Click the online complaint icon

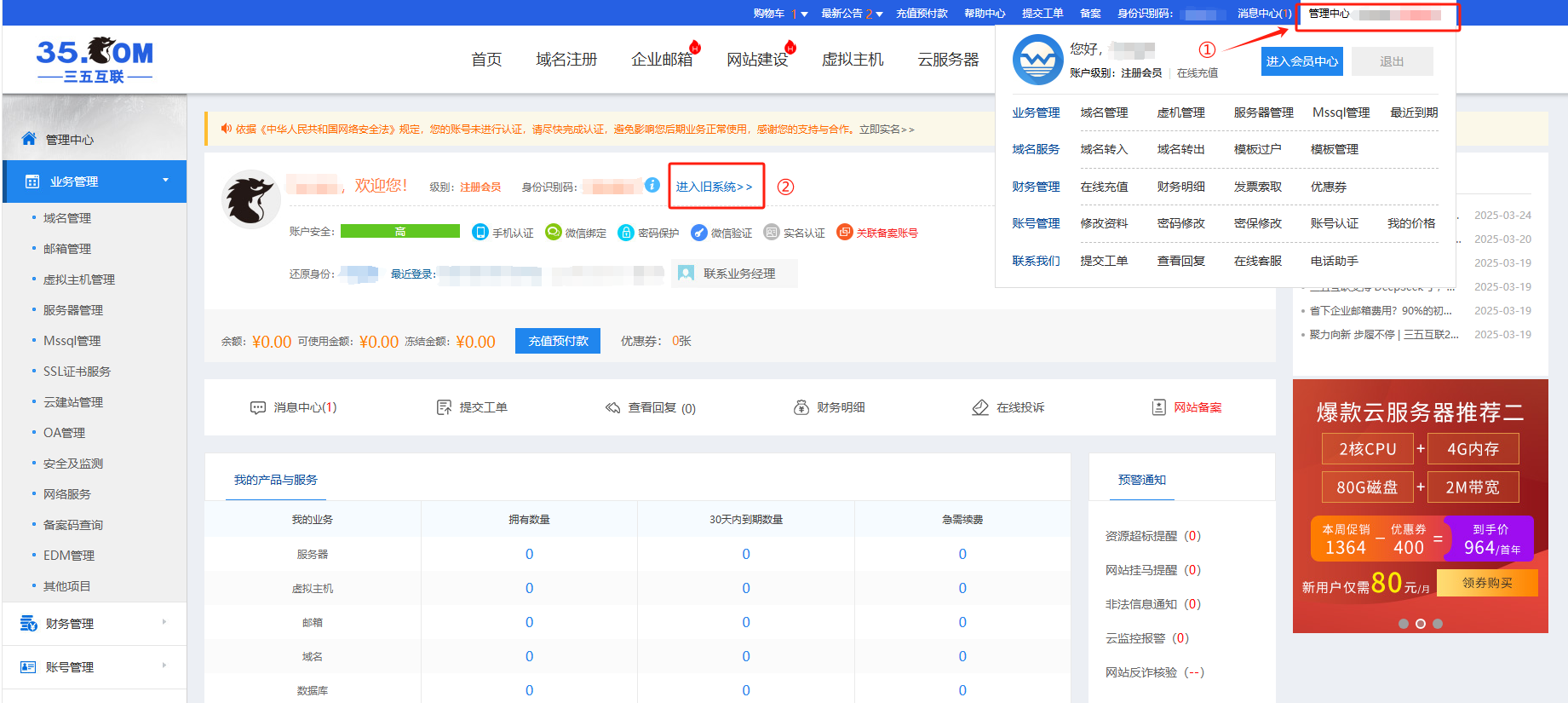(x=980, y=408)
